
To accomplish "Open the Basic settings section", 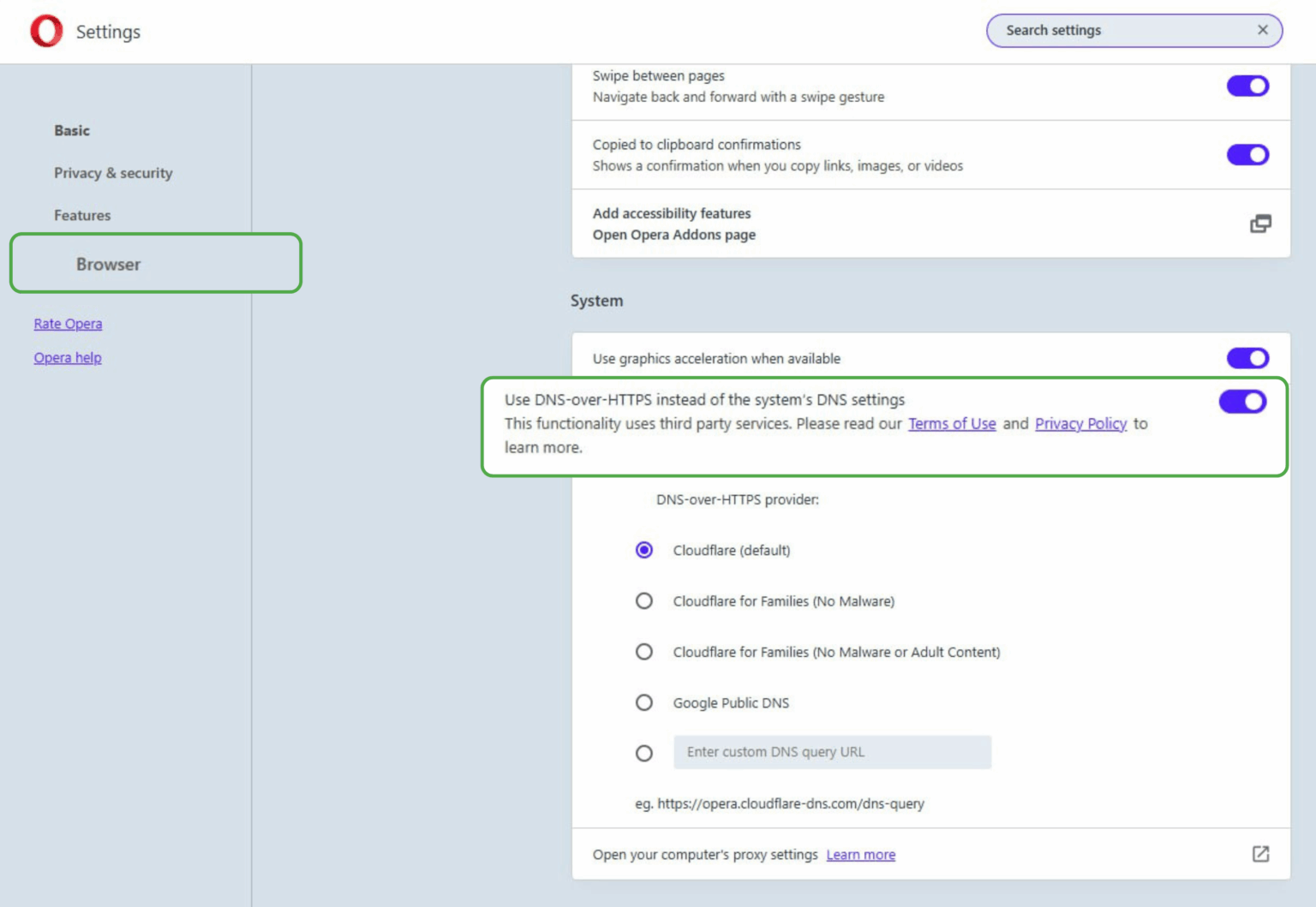I will [x=72, y=130].
